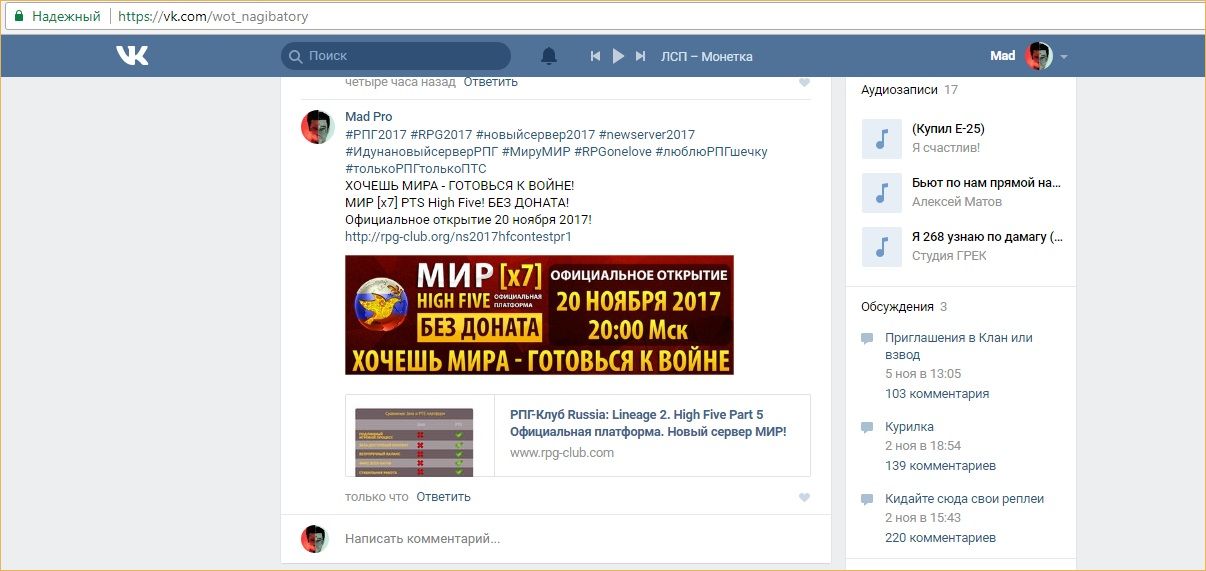Reply to the только что comment

click(x=444, y=497)
